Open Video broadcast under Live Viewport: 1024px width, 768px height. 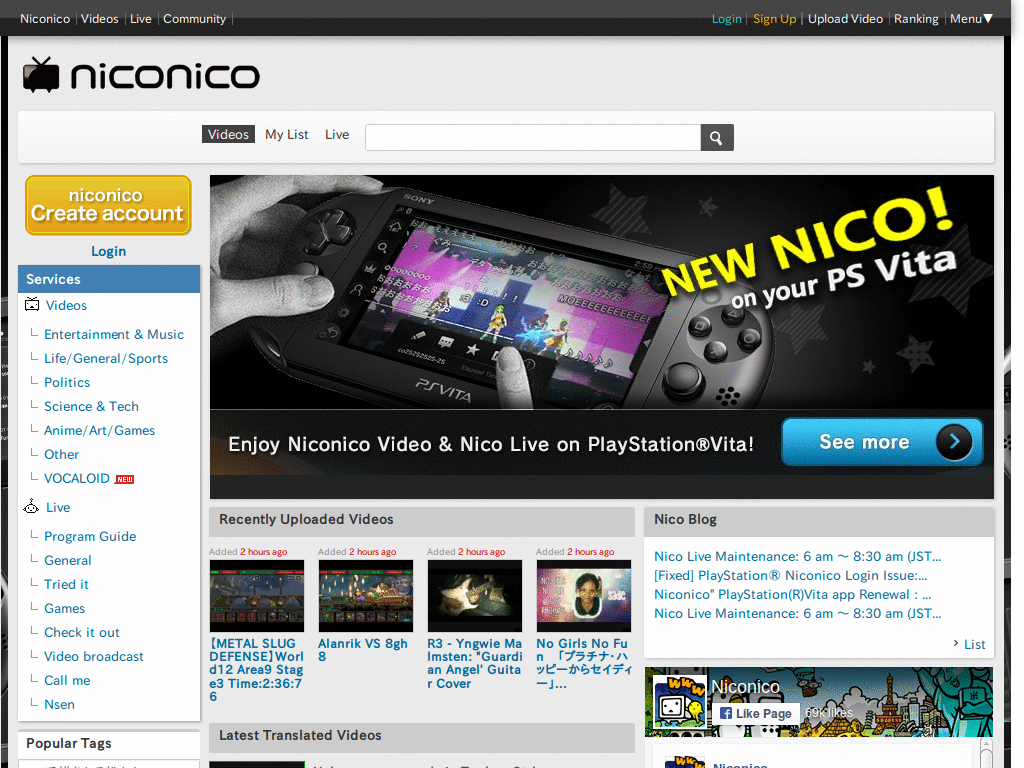(93, 657)
